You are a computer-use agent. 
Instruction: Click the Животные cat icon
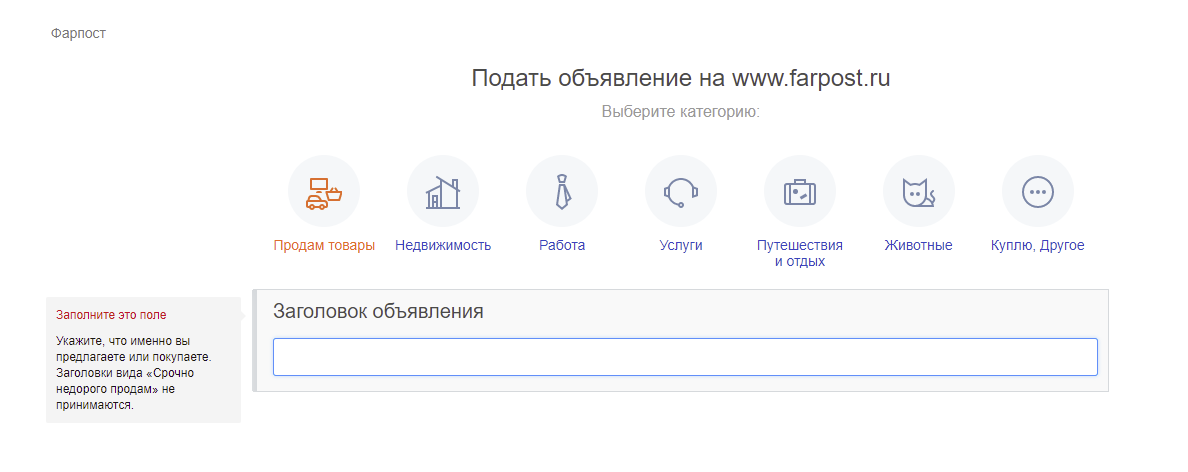(x=919, y=191)
